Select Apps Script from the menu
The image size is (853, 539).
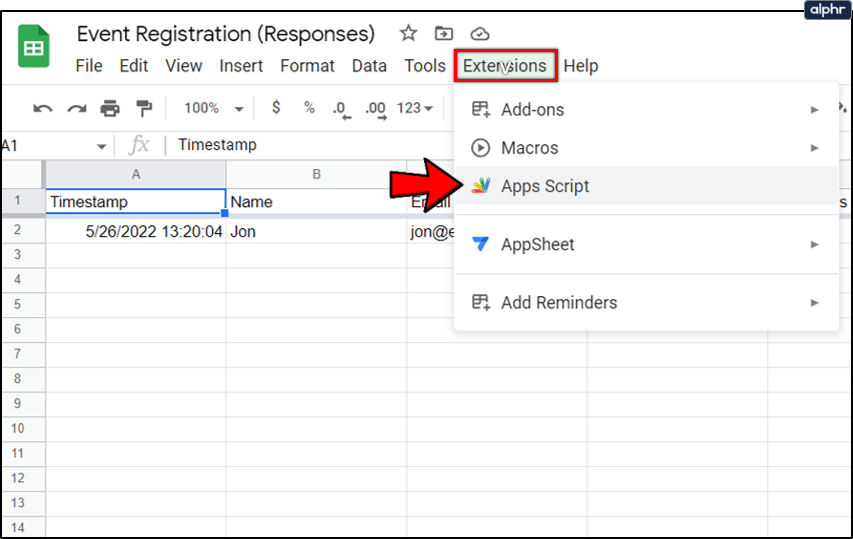pos(646,186)
